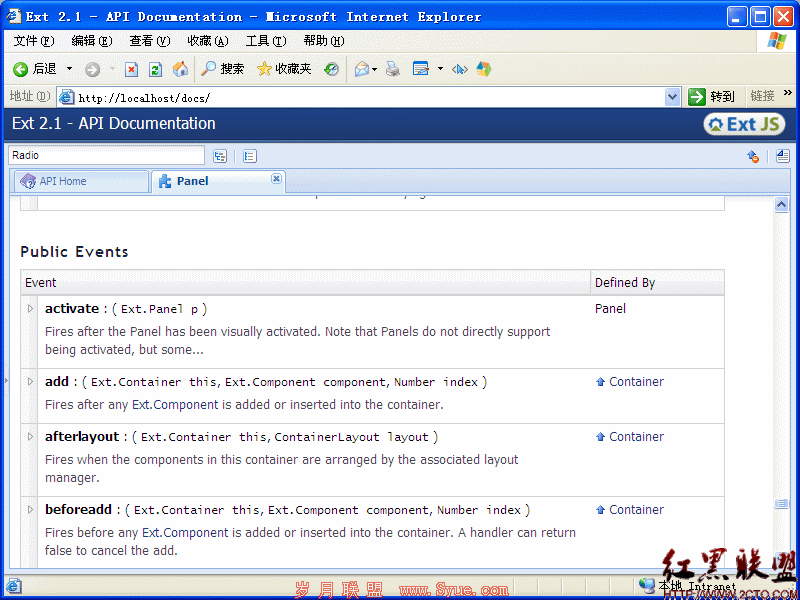This screenshot has width=800, height=600.
Task: Click the Intranet zone status icon
Action: pyautogui.click(x=647, y=585)
